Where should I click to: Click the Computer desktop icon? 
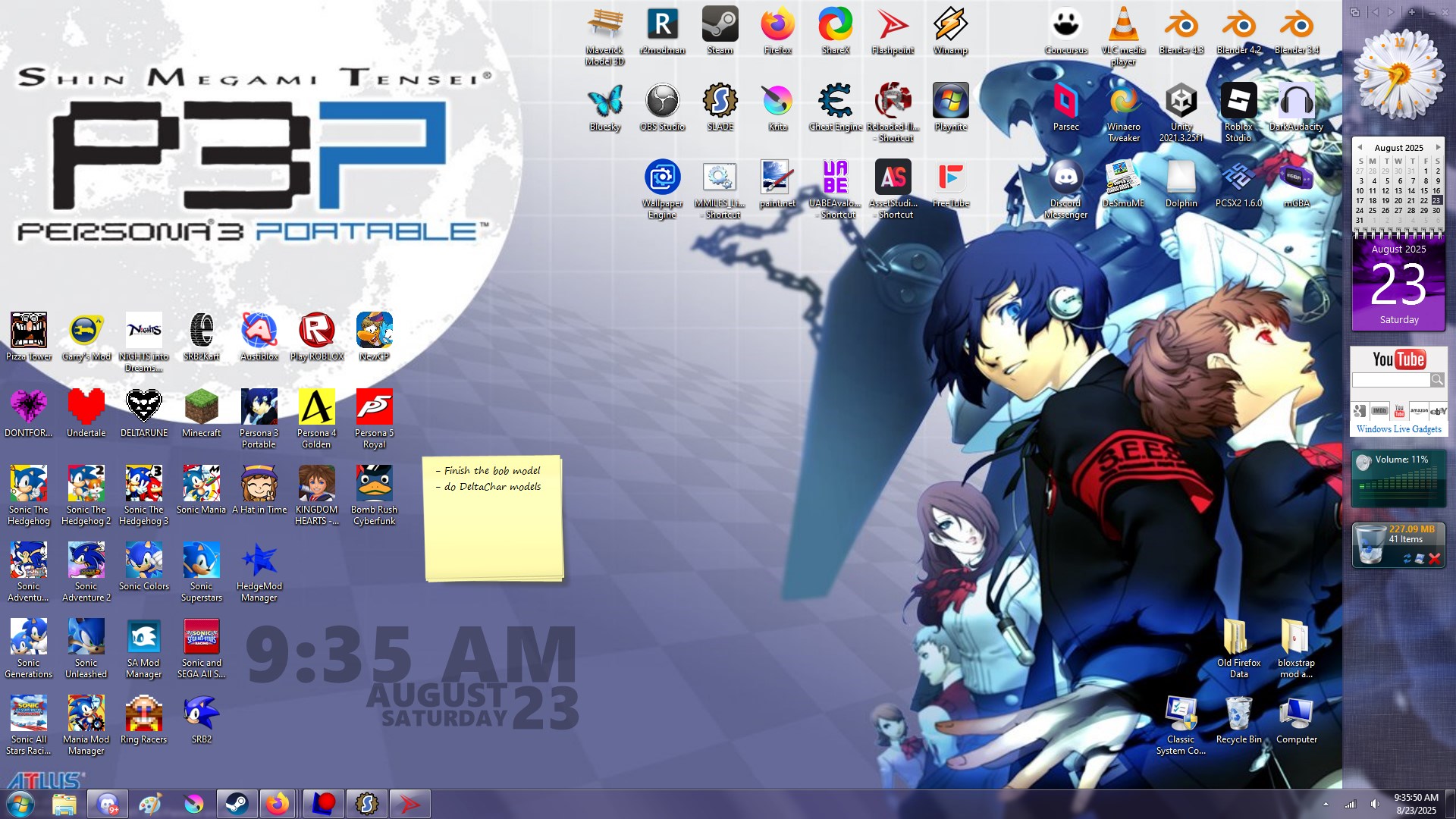(1296, 720)
